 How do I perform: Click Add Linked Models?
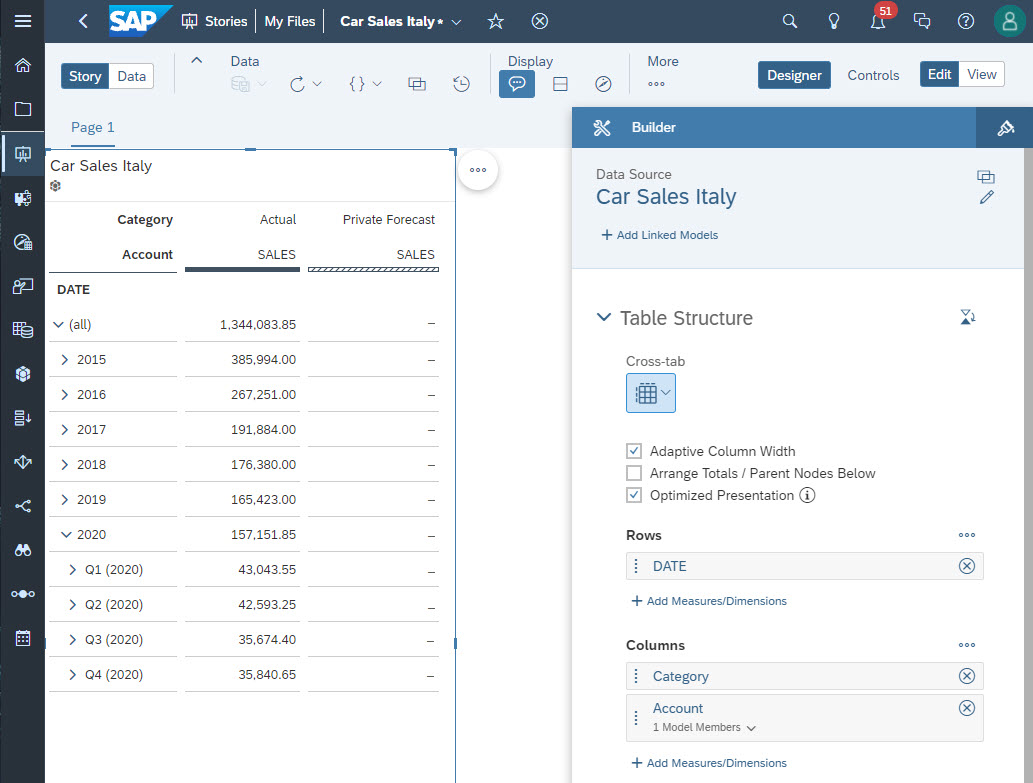(x=659, y=235)
